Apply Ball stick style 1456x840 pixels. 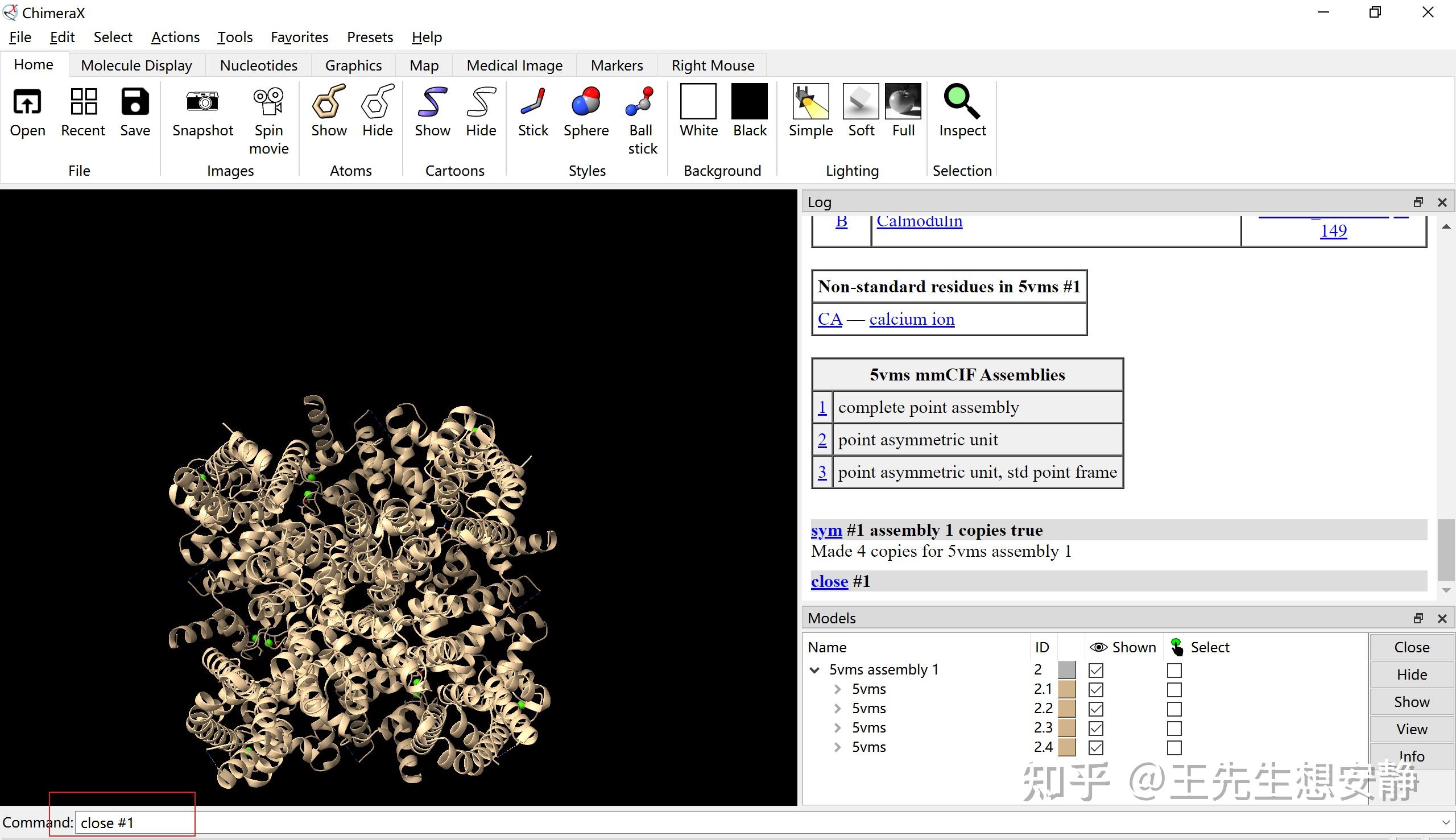642,103
